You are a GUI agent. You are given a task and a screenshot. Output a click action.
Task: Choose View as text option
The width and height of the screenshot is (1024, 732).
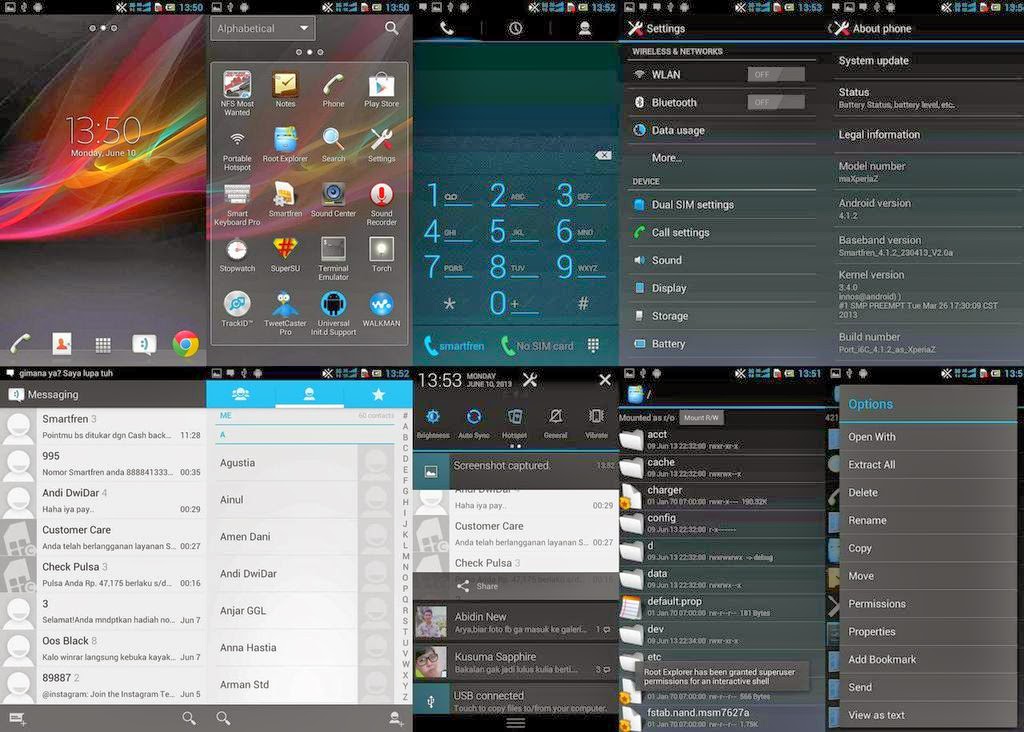tap(927, 715)
